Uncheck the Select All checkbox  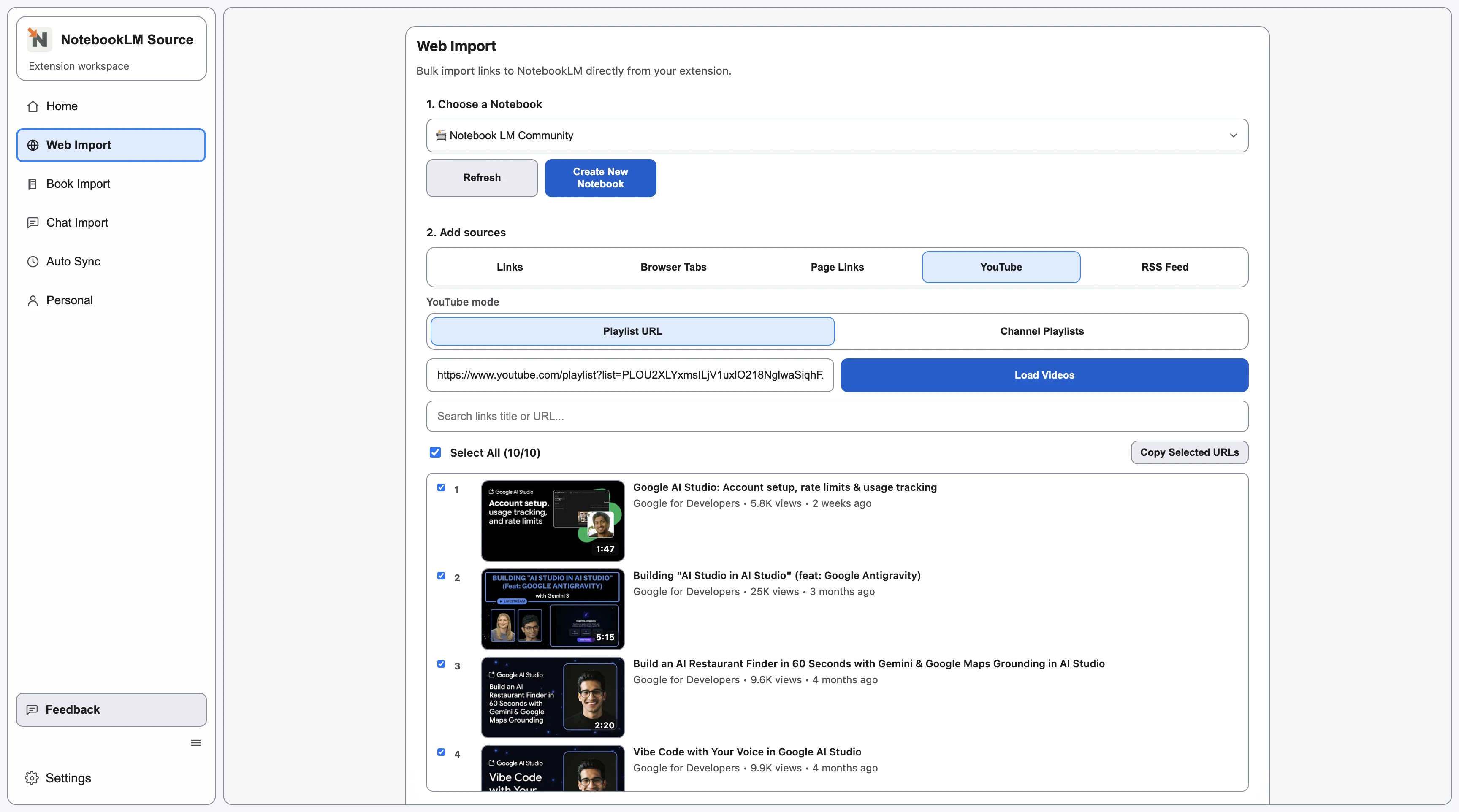(435, 452)
